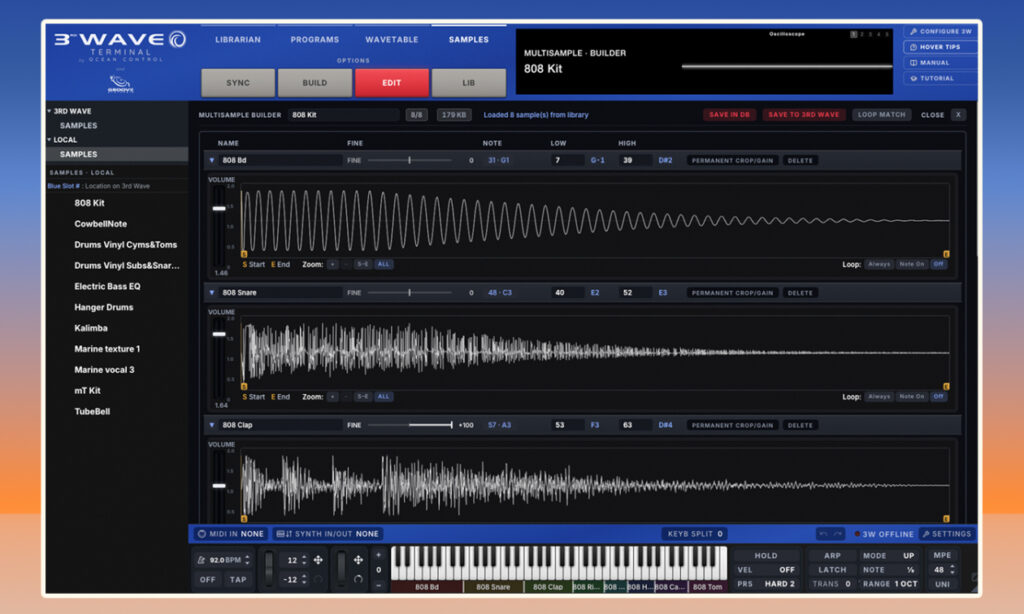Set 808 Bd loop to Note On
The image size is (1024, 614).
pyautogui.click(x=912, y=265)
